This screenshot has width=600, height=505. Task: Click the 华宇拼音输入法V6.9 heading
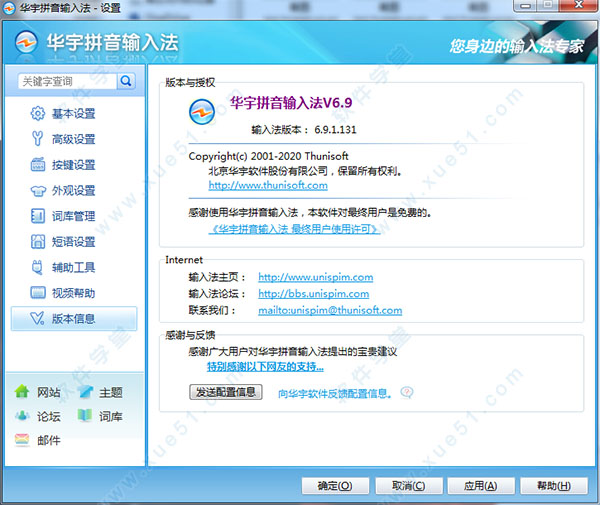pos(291,103)
